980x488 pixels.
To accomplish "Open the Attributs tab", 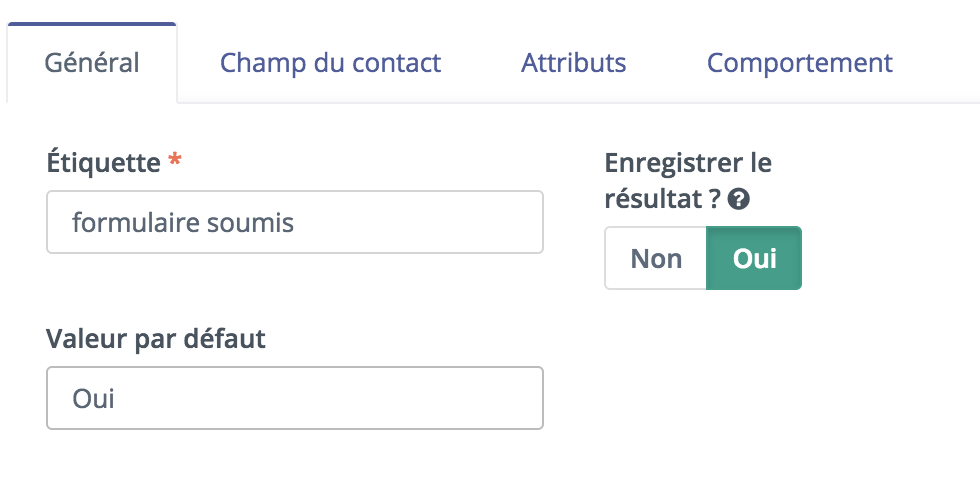I will pos(574,63).
